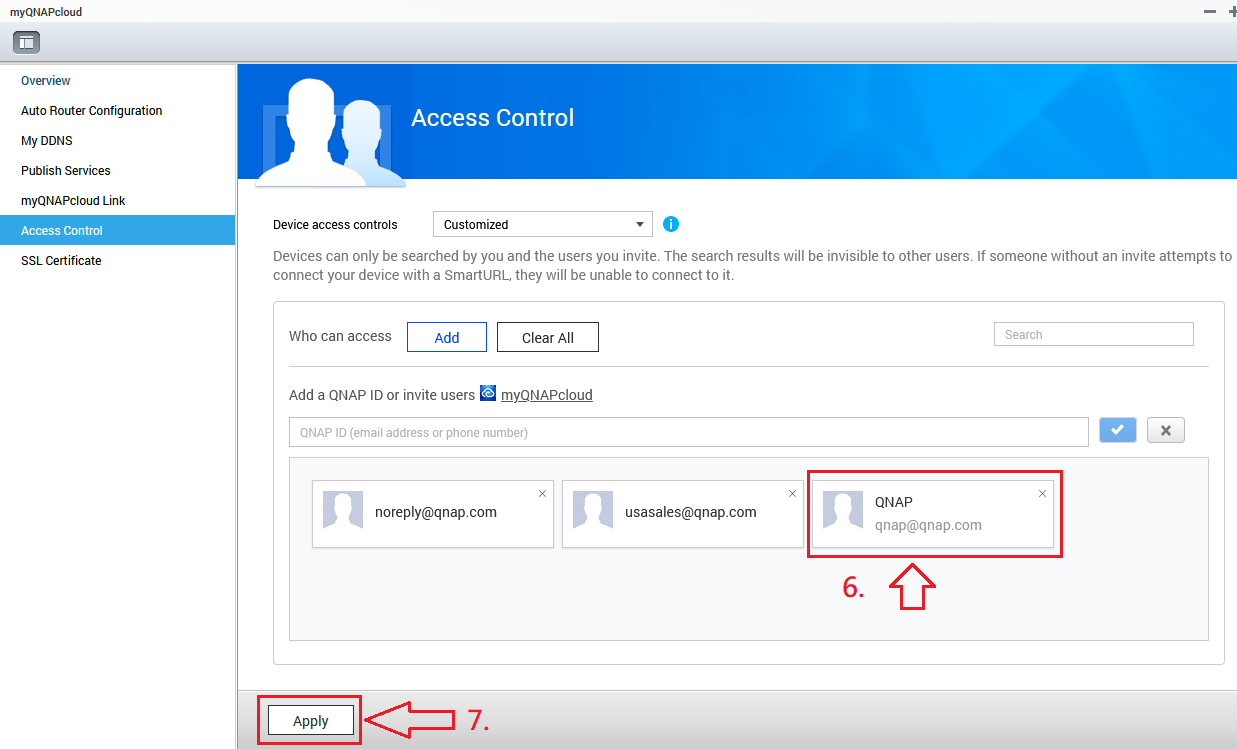Viewport: 1237px width, 749px height.
Task: Cancel QNAP ID entry with X button
Action: pos(1165,431)
